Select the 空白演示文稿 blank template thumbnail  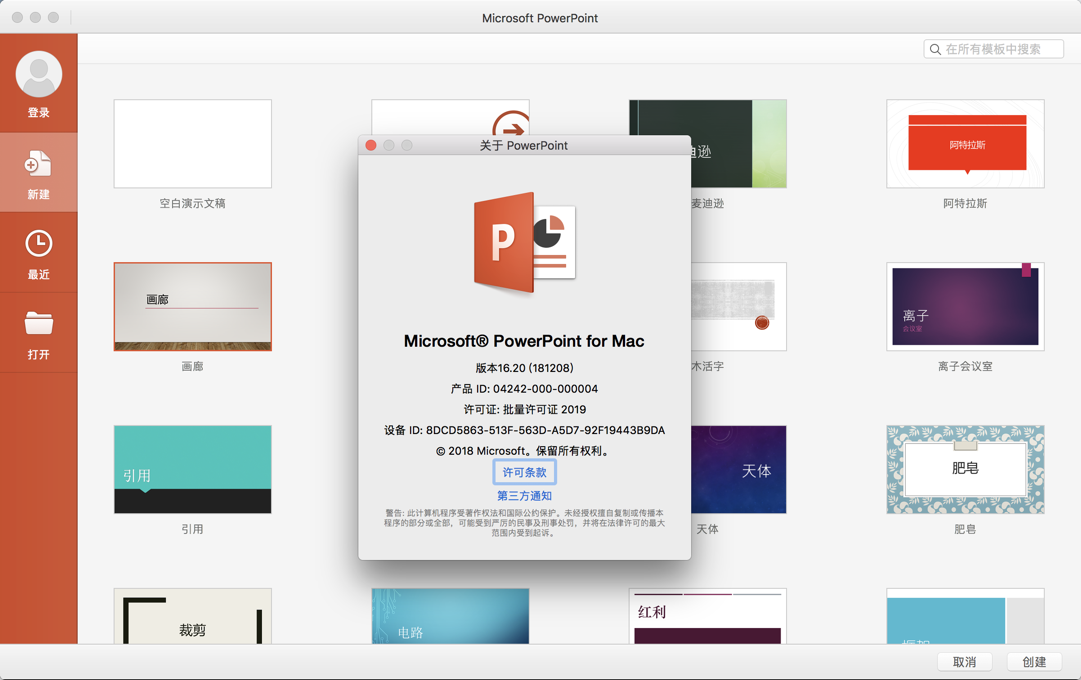point(193,143)
